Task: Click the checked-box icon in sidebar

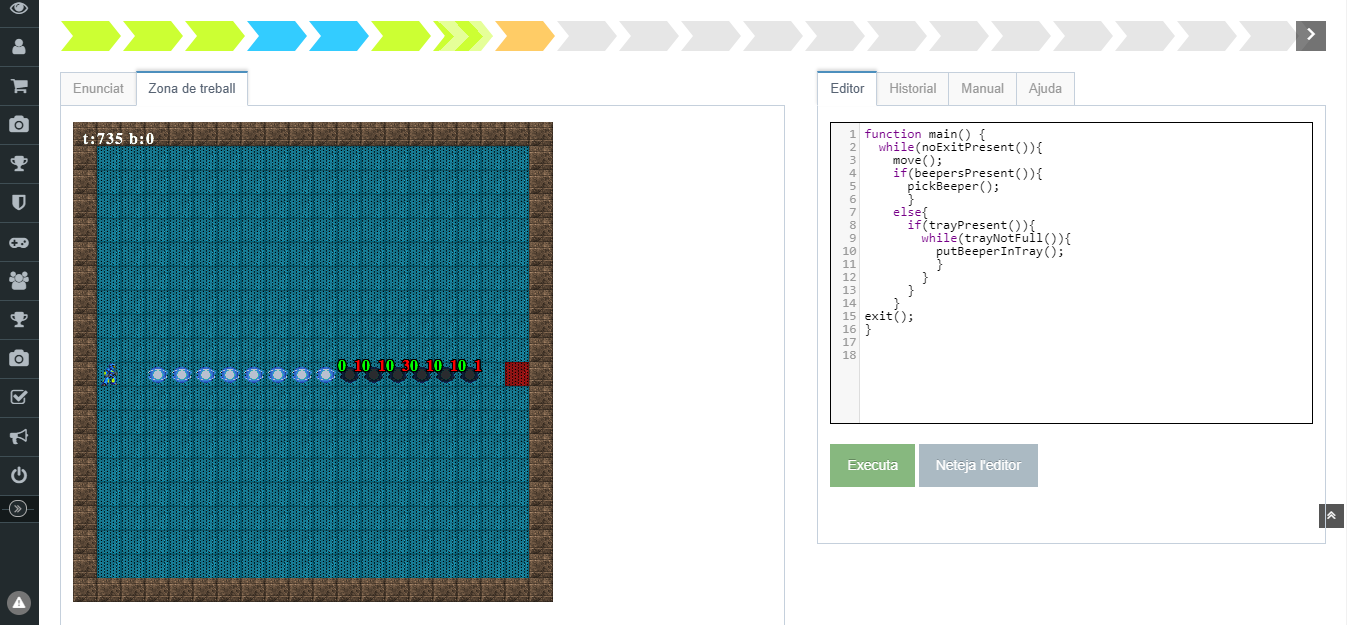Action: click(x=18, y=397)
